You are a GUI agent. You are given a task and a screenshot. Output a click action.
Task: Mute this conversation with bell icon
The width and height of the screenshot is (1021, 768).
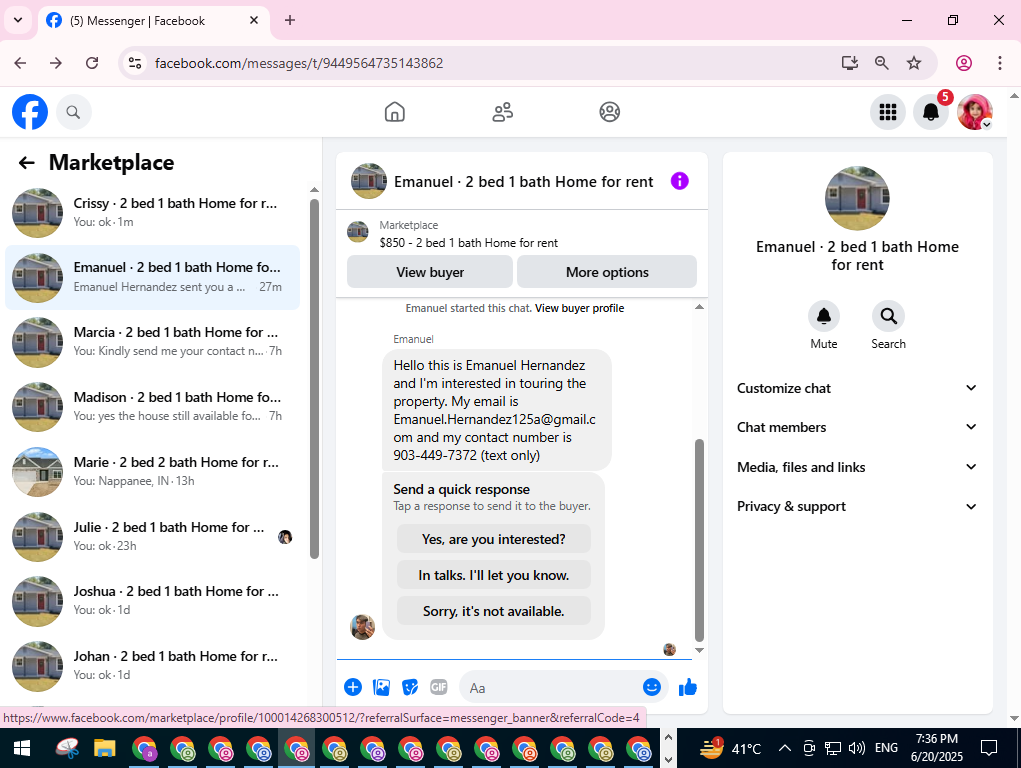pyautogui.click(x=824, y=317)
